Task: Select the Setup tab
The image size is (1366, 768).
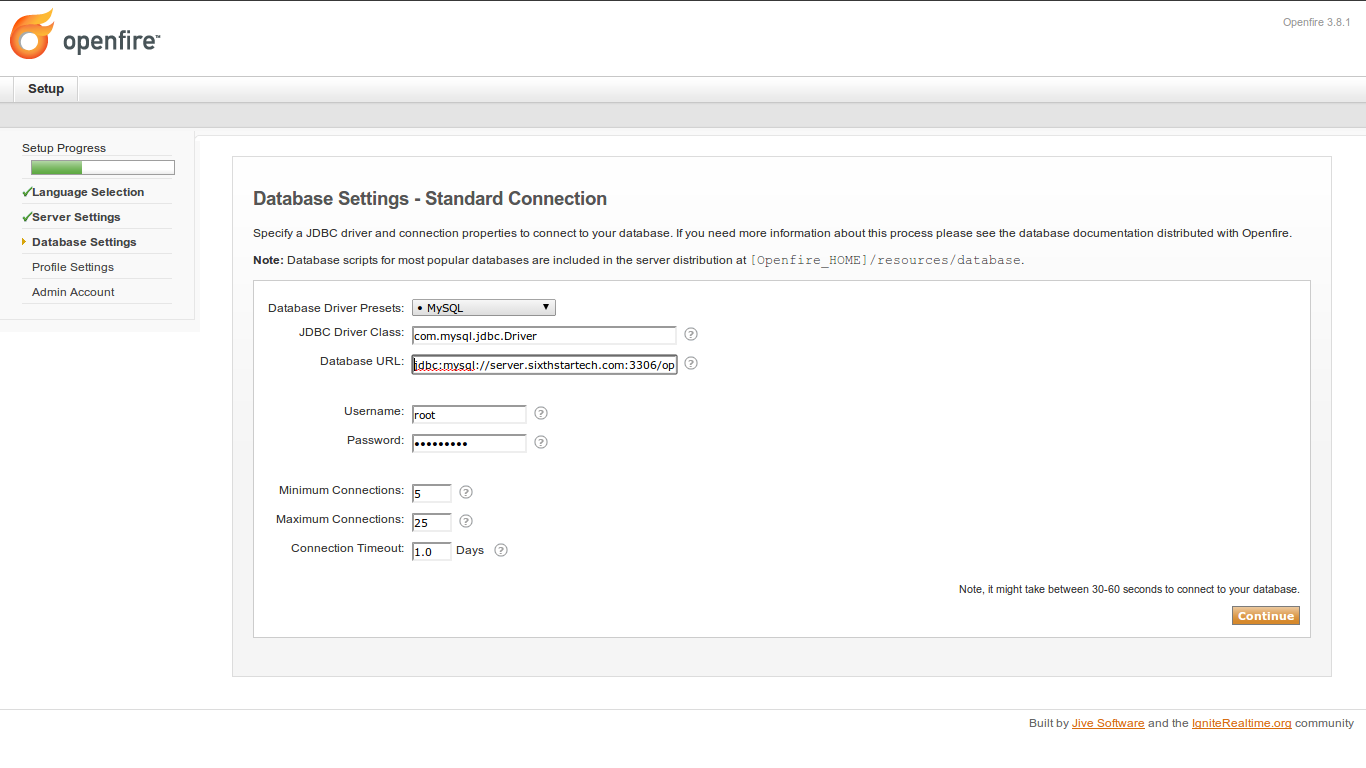Action: pyautogui.click(x=46, y=89)
